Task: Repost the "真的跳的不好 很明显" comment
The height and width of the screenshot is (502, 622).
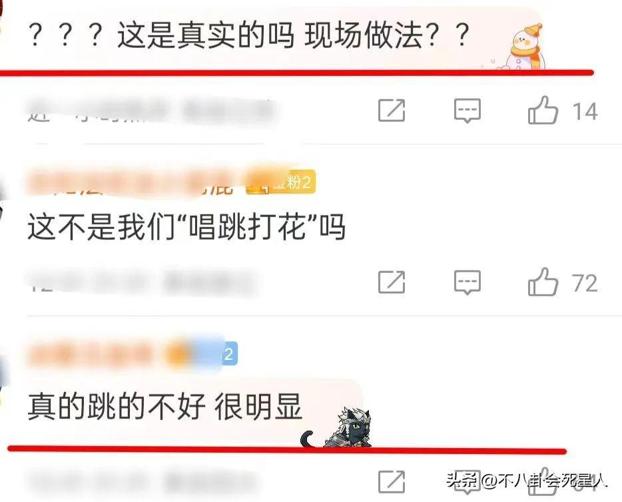Action: tap(392, 482)
